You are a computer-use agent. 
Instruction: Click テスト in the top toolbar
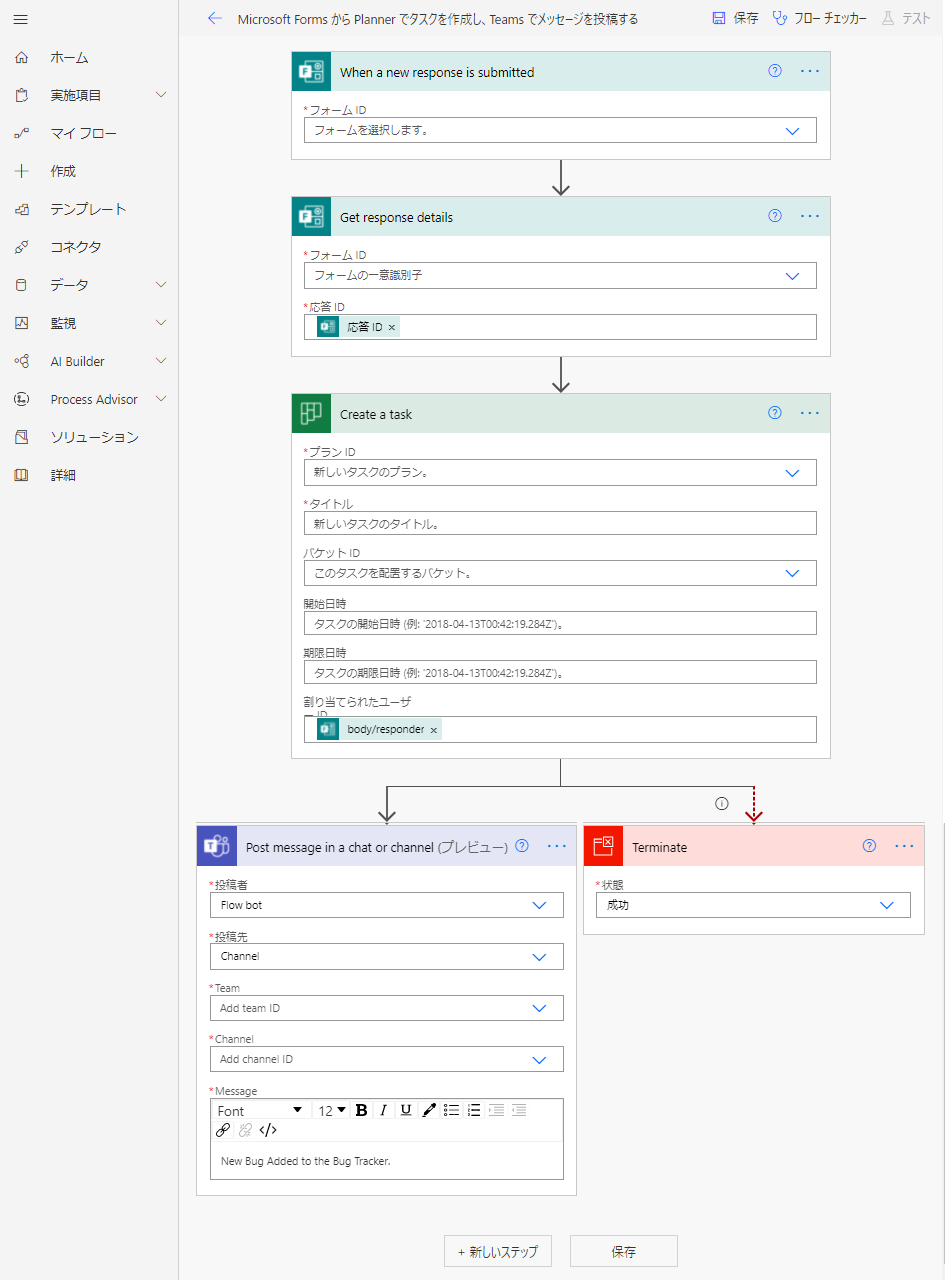click(x=906, y=18)
